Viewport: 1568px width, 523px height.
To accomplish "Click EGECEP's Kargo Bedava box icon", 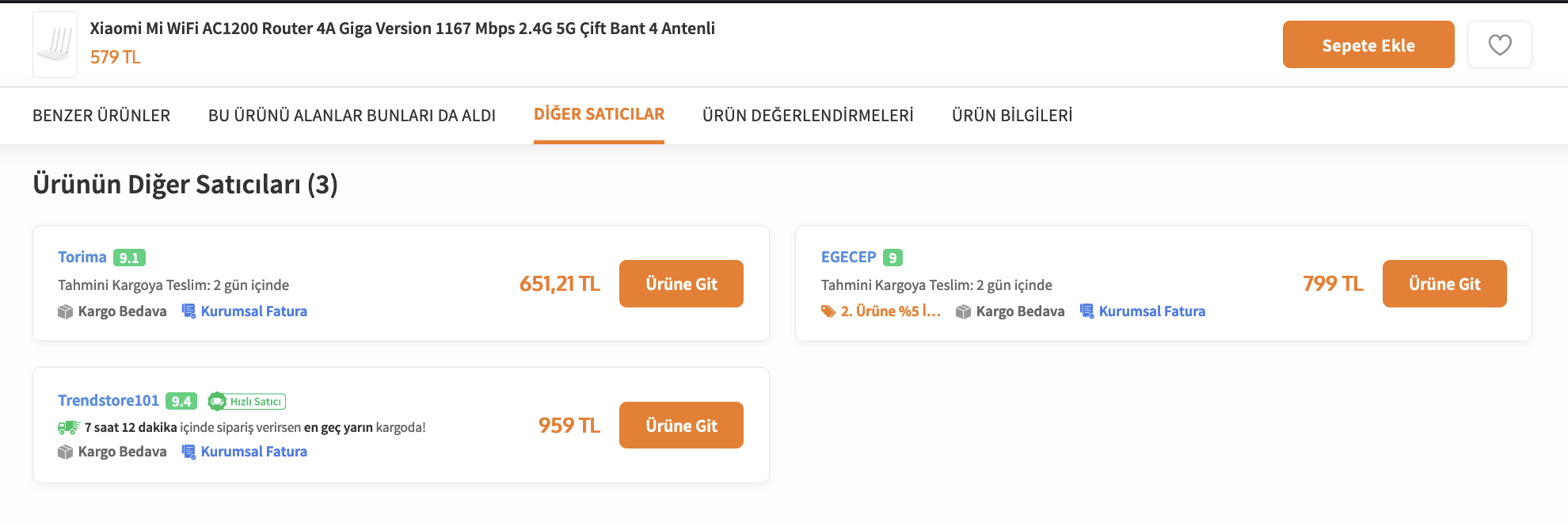I will [963, 311].
